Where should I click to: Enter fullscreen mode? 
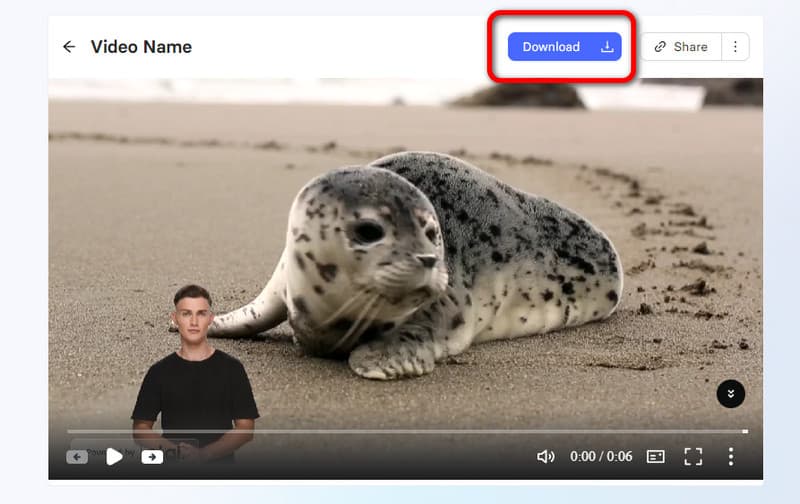click(x=693, y=456)
